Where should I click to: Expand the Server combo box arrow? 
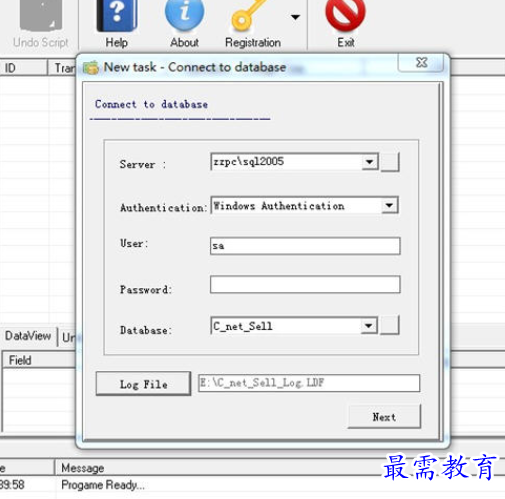pyautogui.click(x=370, y=162)
